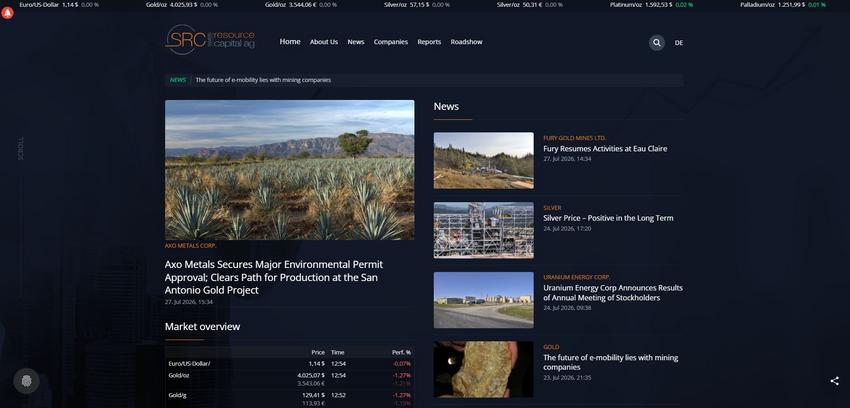Click the vertical SCROLL indicator

pyautogui.click(x=21, y=148)
